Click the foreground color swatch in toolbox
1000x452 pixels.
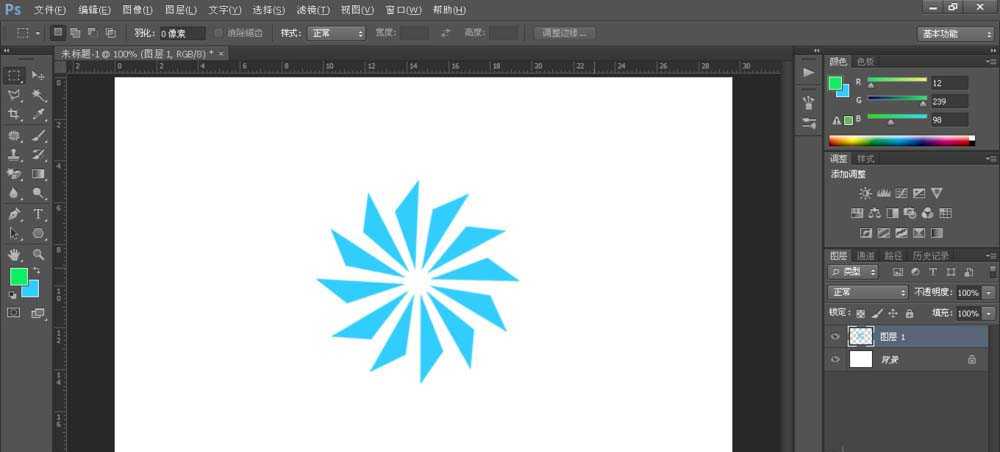coord(18,277)
